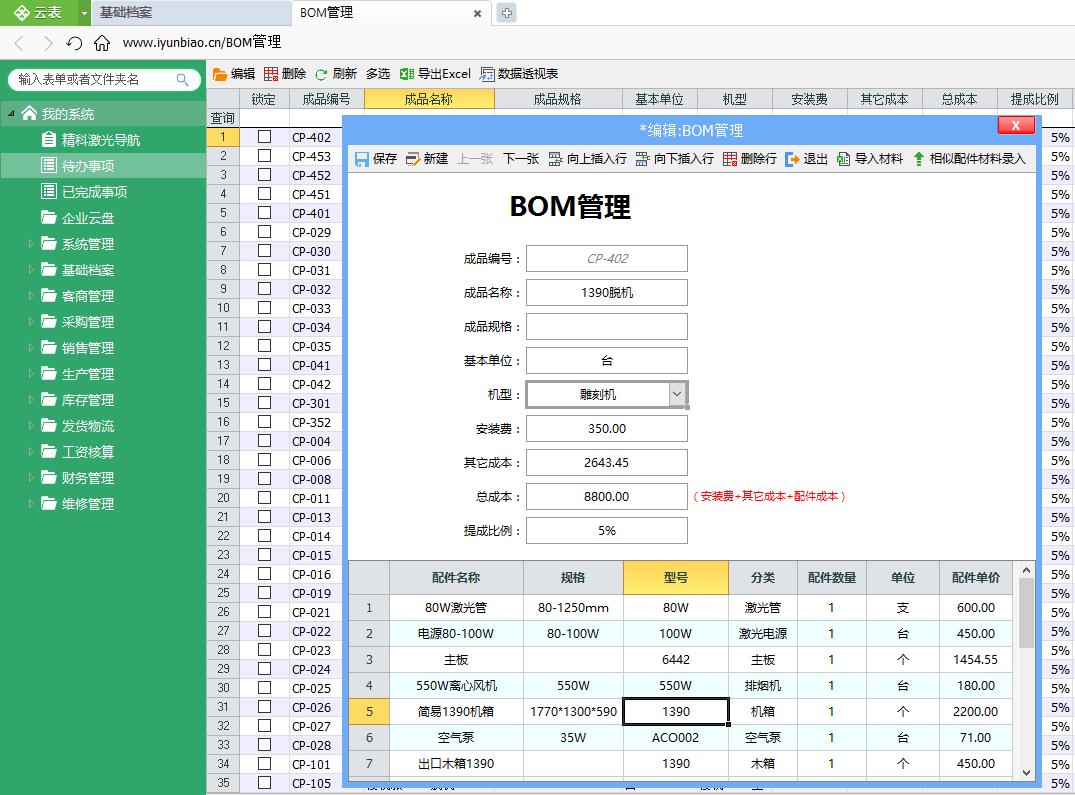This screenshot has width=1075, height=795.
Task: Check the checkbox next to CP-029
Action: click(x=263, y=232)
